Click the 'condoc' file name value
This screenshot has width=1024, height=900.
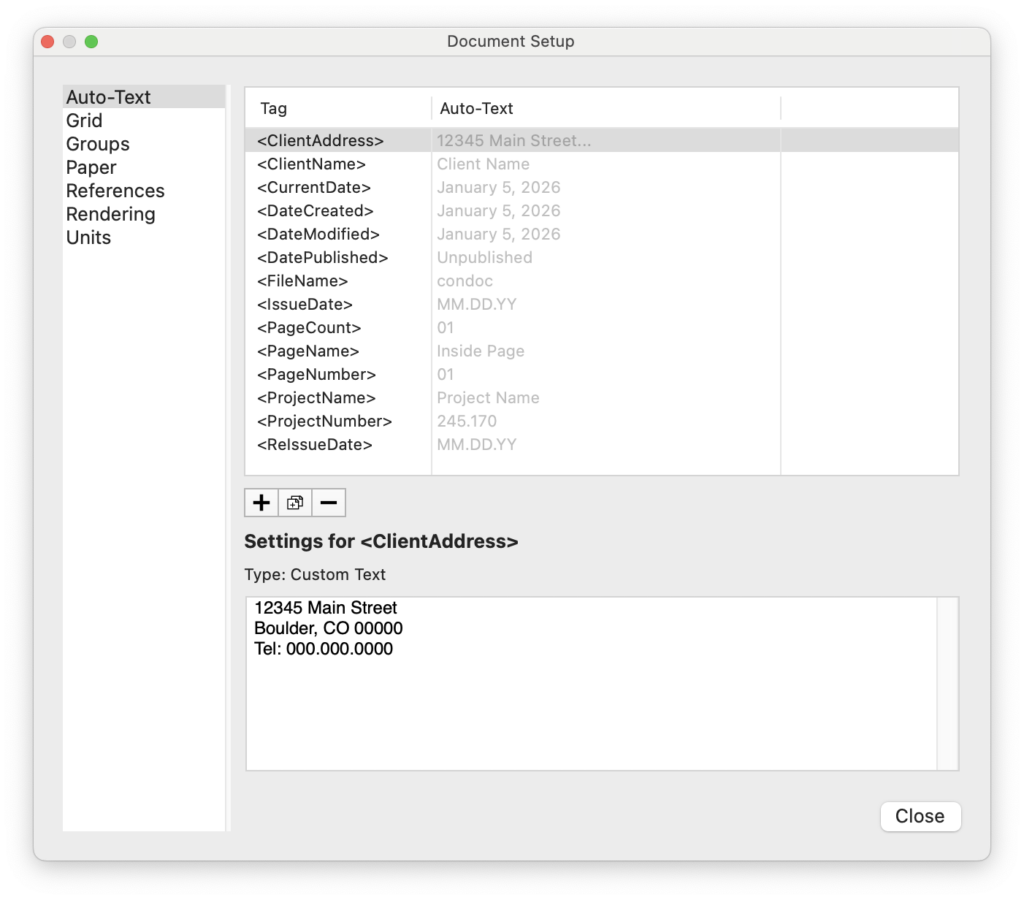pos(464,281)
